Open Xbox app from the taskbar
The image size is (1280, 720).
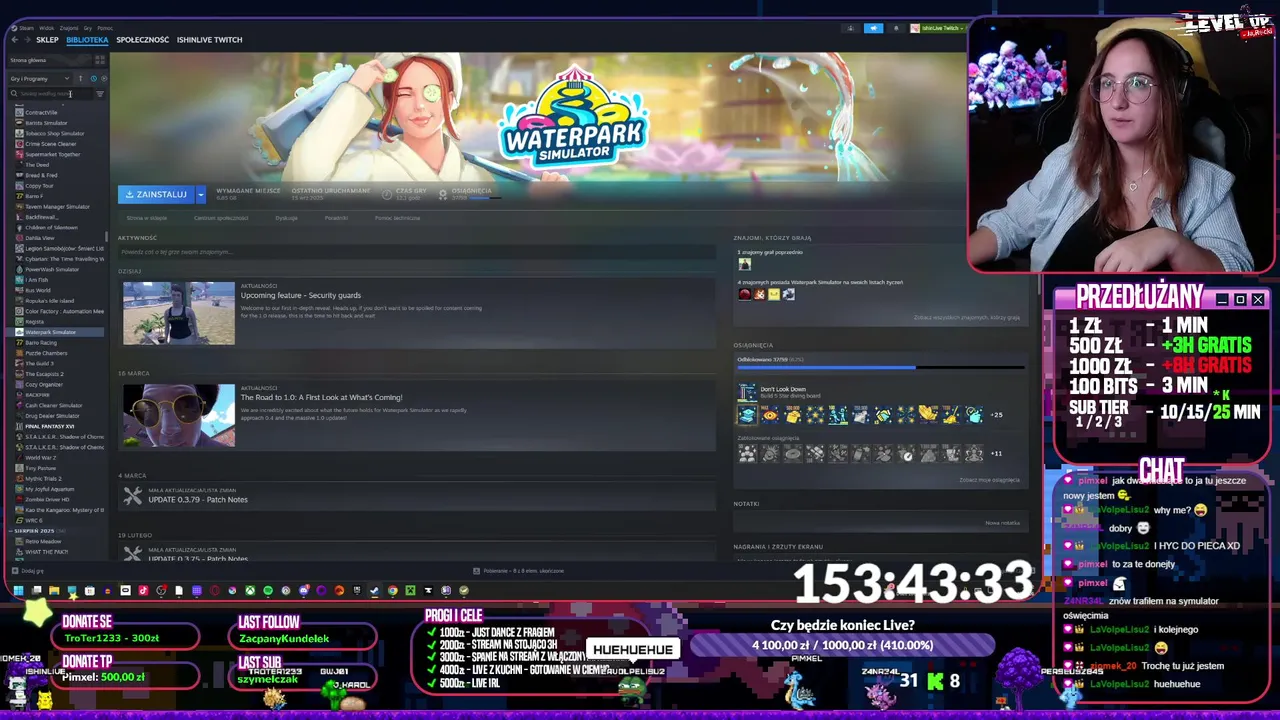(x=250, y=591)
